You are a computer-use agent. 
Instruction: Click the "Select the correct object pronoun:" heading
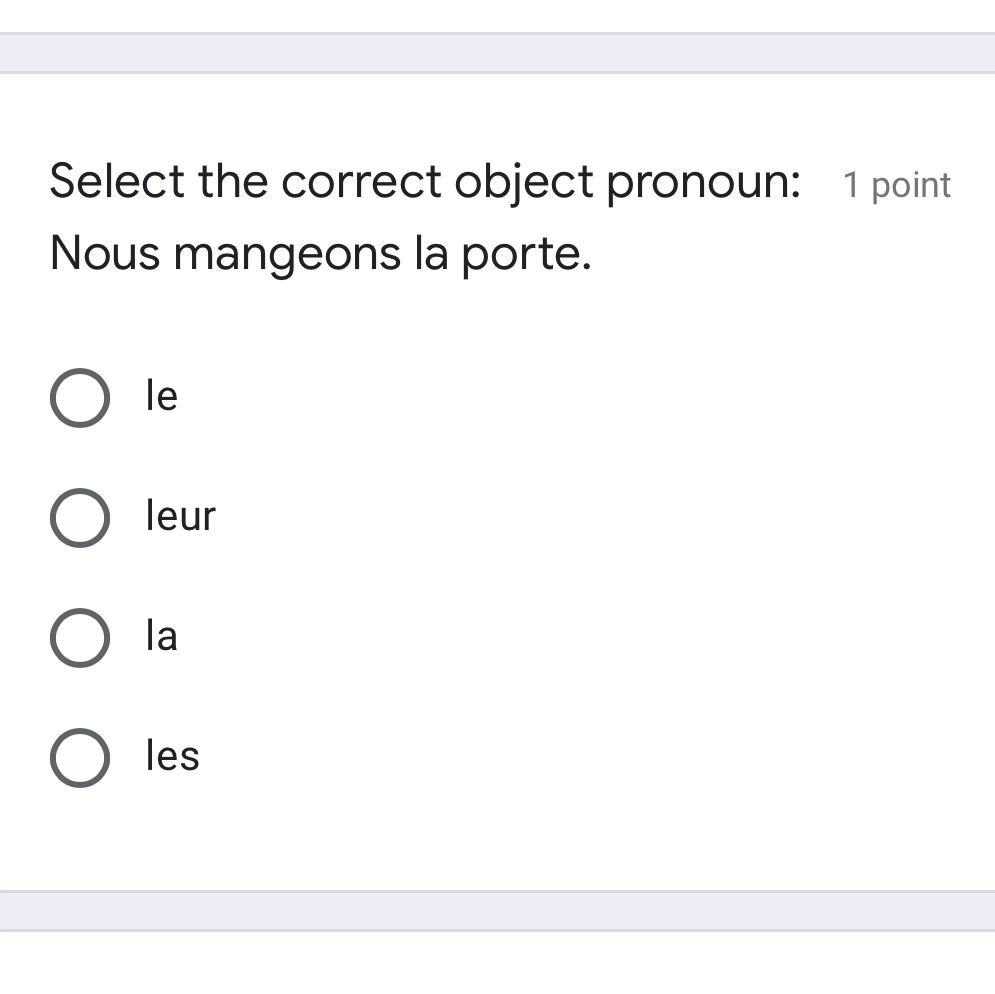coord(425,182)
